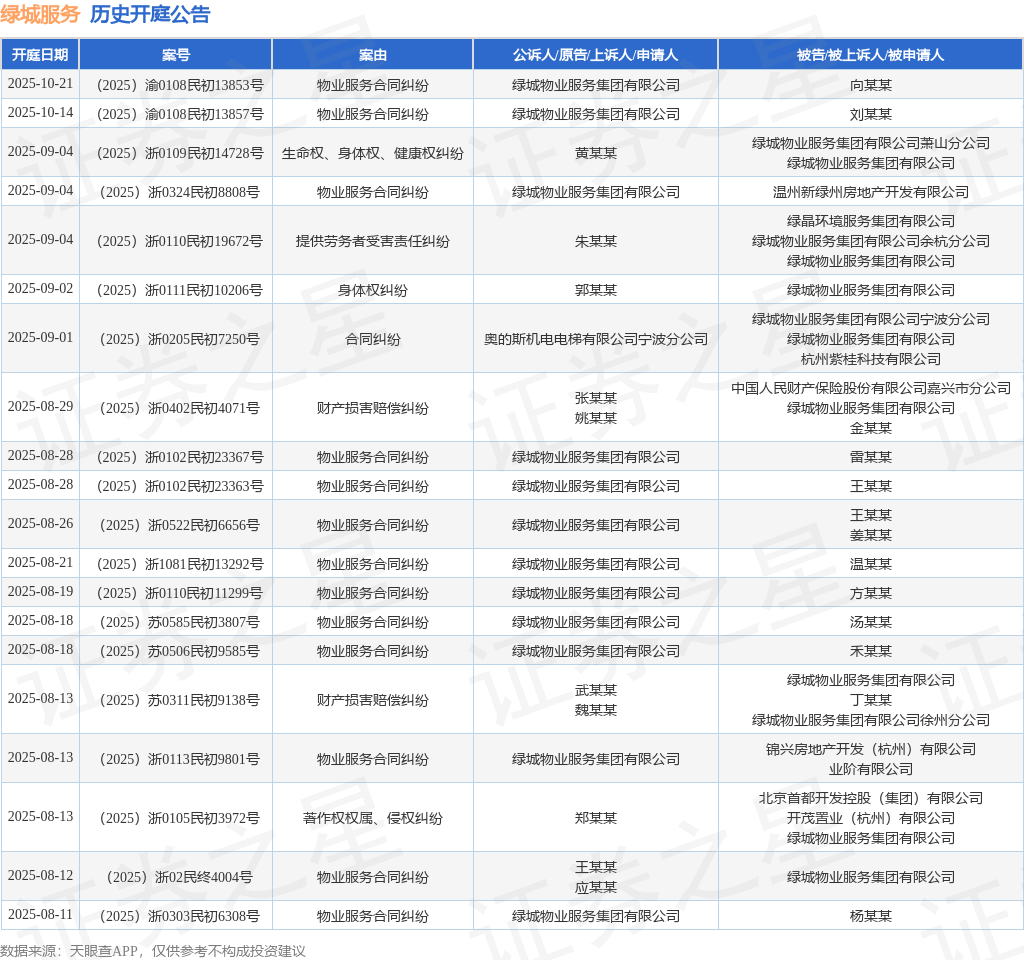Select the 案号 column header
This screenshot has width=1024, height=960.
point(176,55)
